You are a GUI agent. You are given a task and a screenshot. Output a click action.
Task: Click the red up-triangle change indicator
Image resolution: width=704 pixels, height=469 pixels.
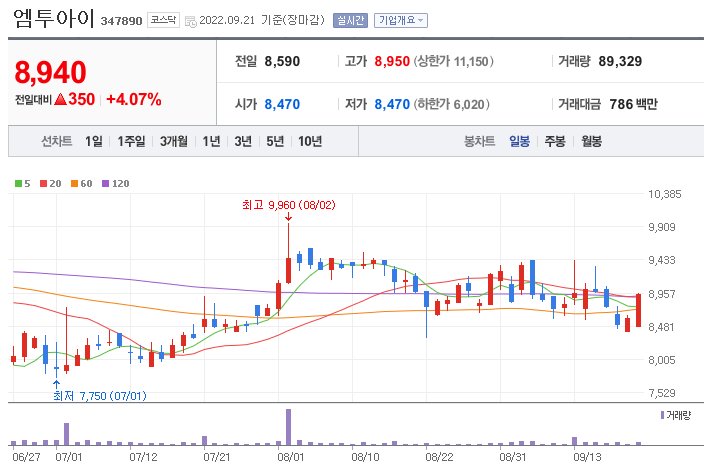61,99
